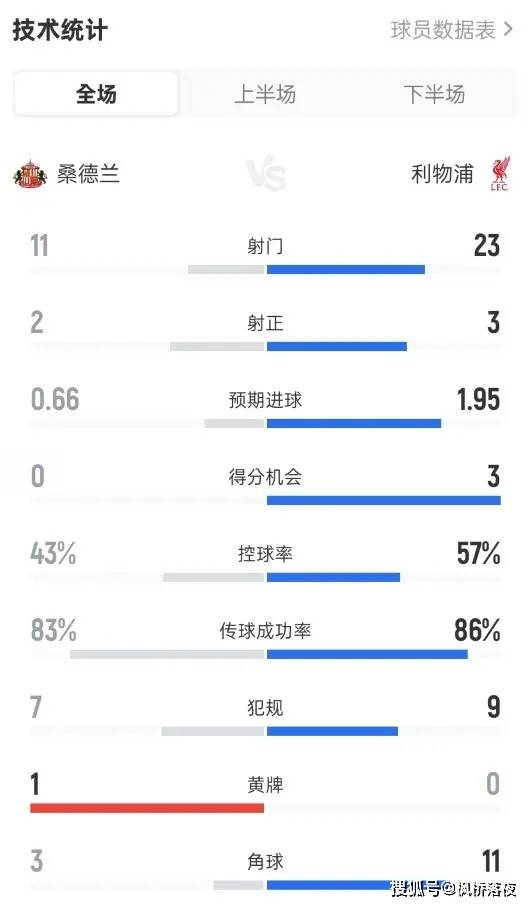This screenshot has height=906, width=531.
Task: Click the 技术统计 heading
Action: click(60, 30)
